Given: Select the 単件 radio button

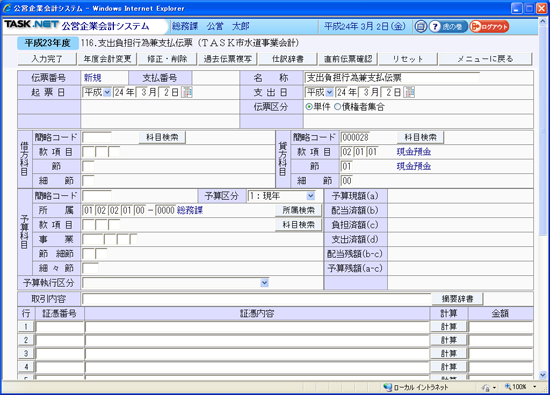Looking at the screenshot, I should [309, 107].
